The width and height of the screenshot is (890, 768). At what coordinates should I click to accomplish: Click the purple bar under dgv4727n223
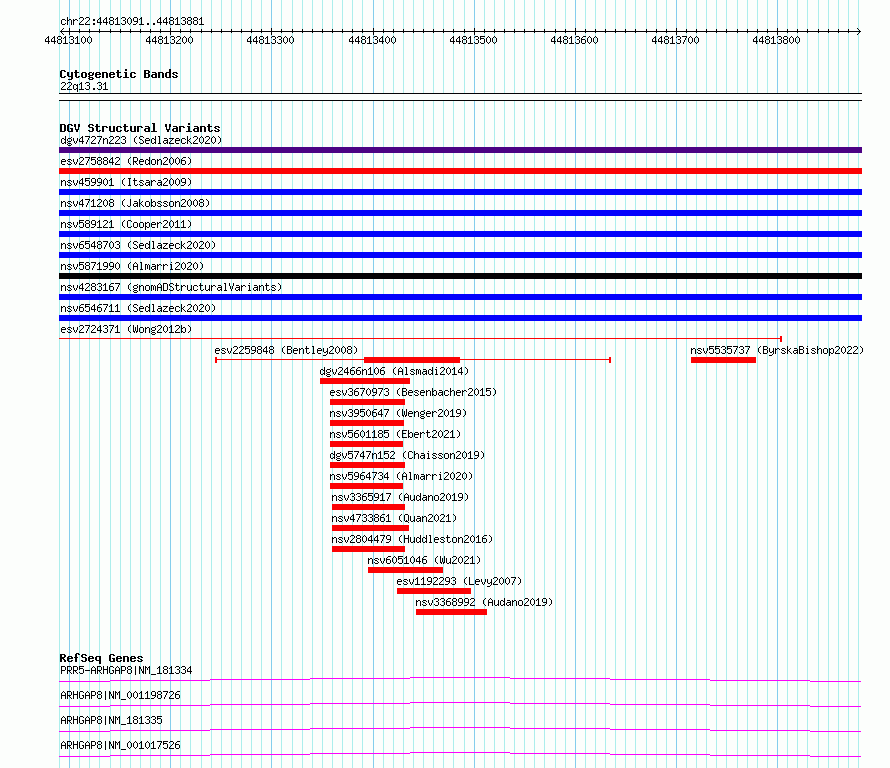click(x=460, y=150)
